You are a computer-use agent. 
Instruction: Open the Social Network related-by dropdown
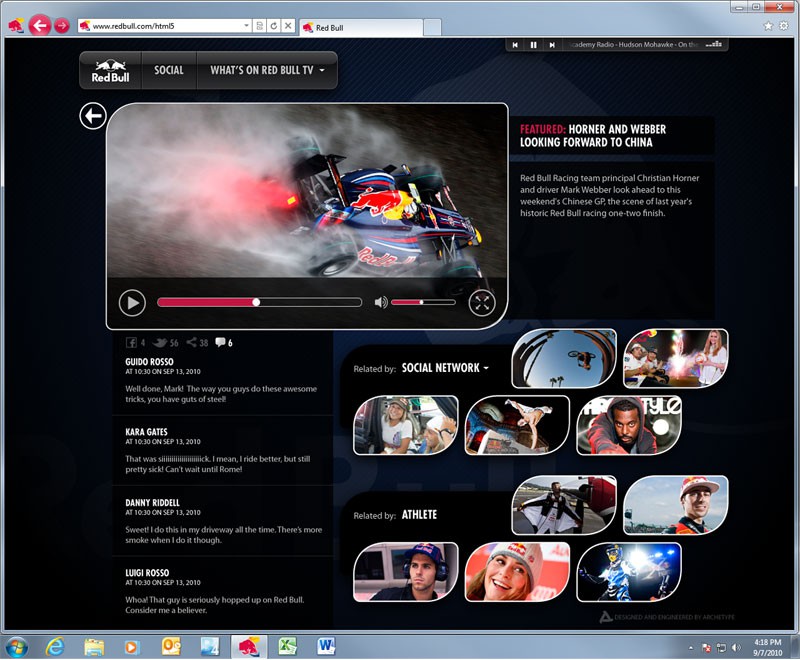click(x=445, y=368)
